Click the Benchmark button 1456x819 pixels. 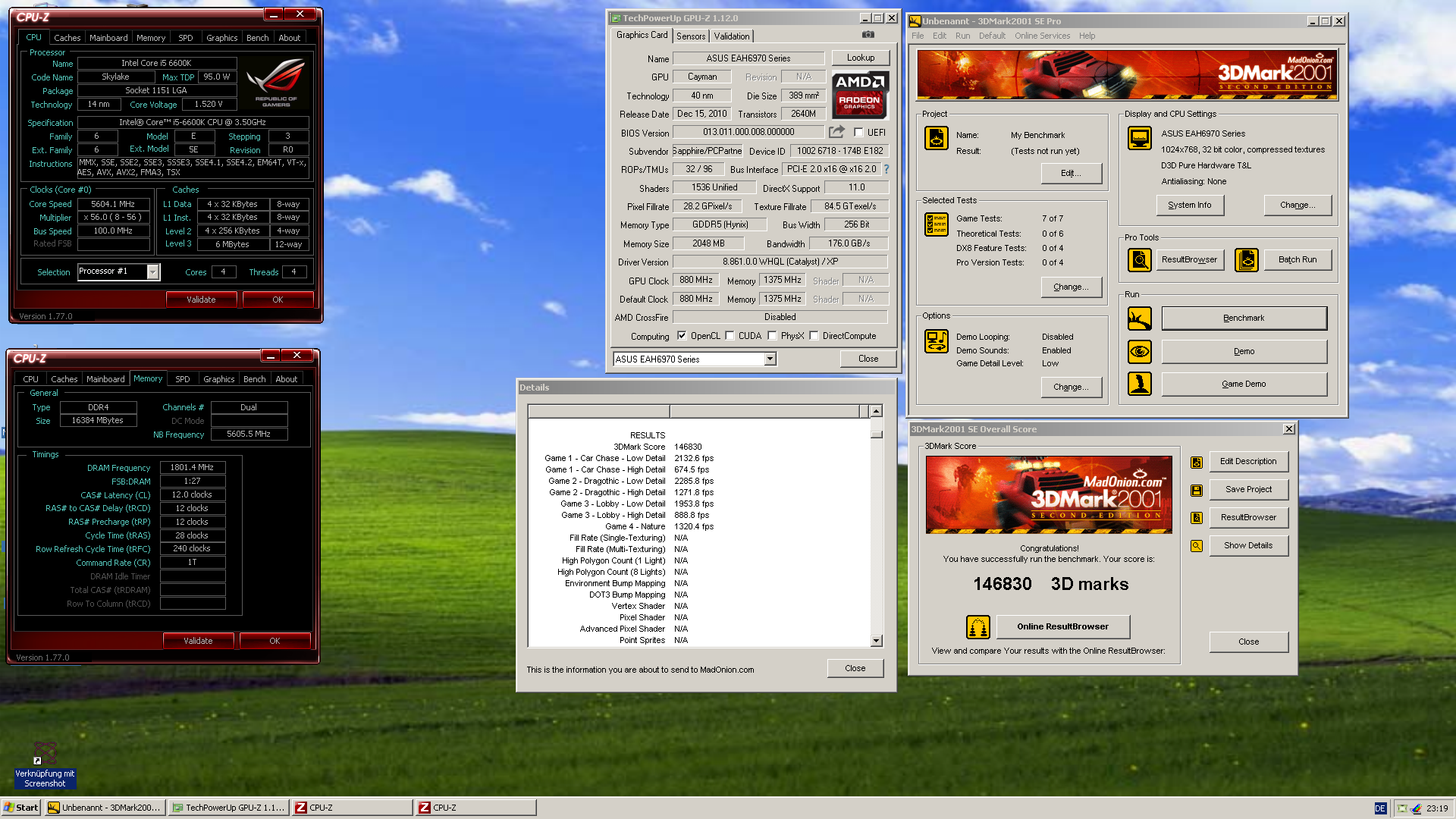pos(1244,318)
